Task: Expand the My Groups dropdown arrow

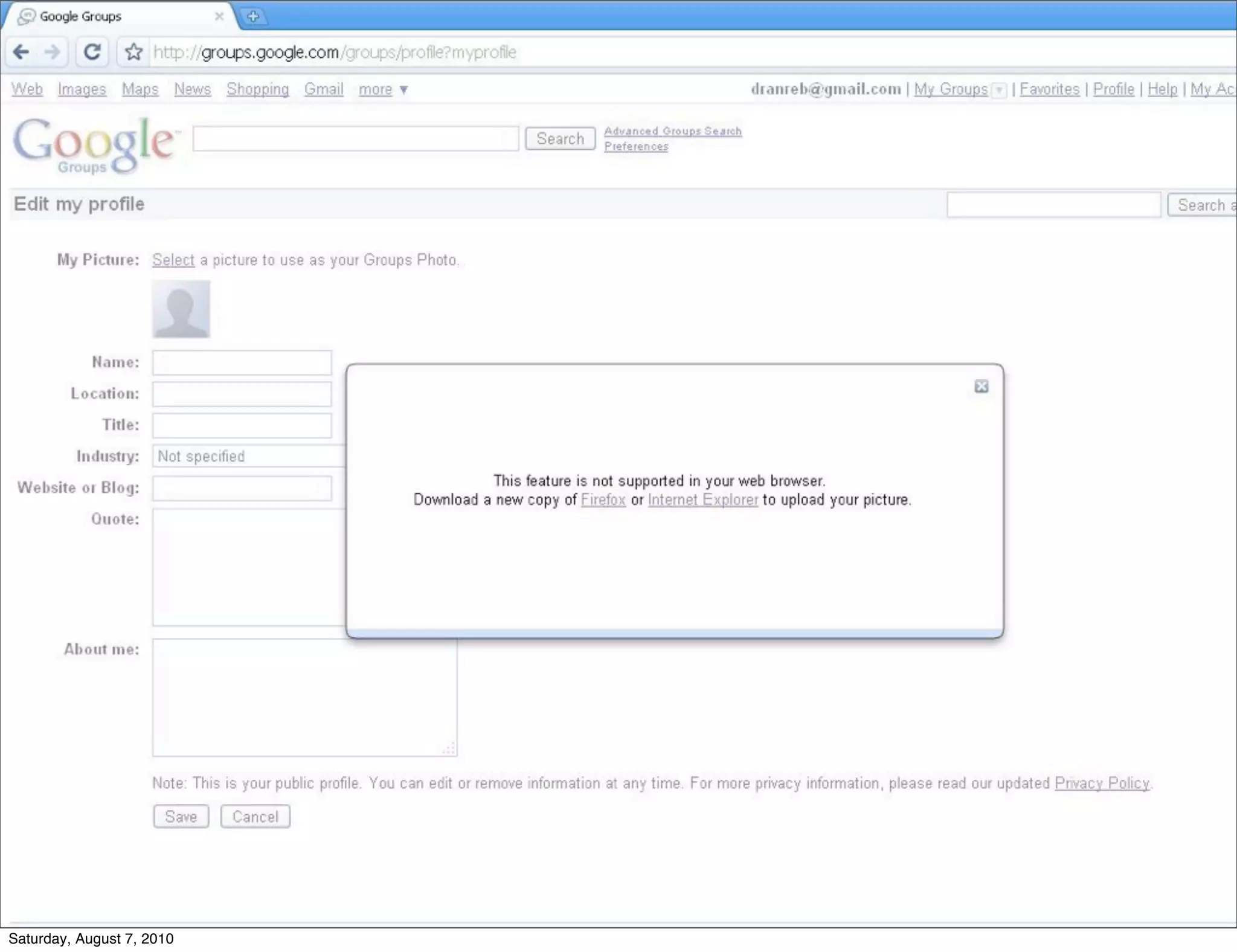Action: [x=999, y=91]
